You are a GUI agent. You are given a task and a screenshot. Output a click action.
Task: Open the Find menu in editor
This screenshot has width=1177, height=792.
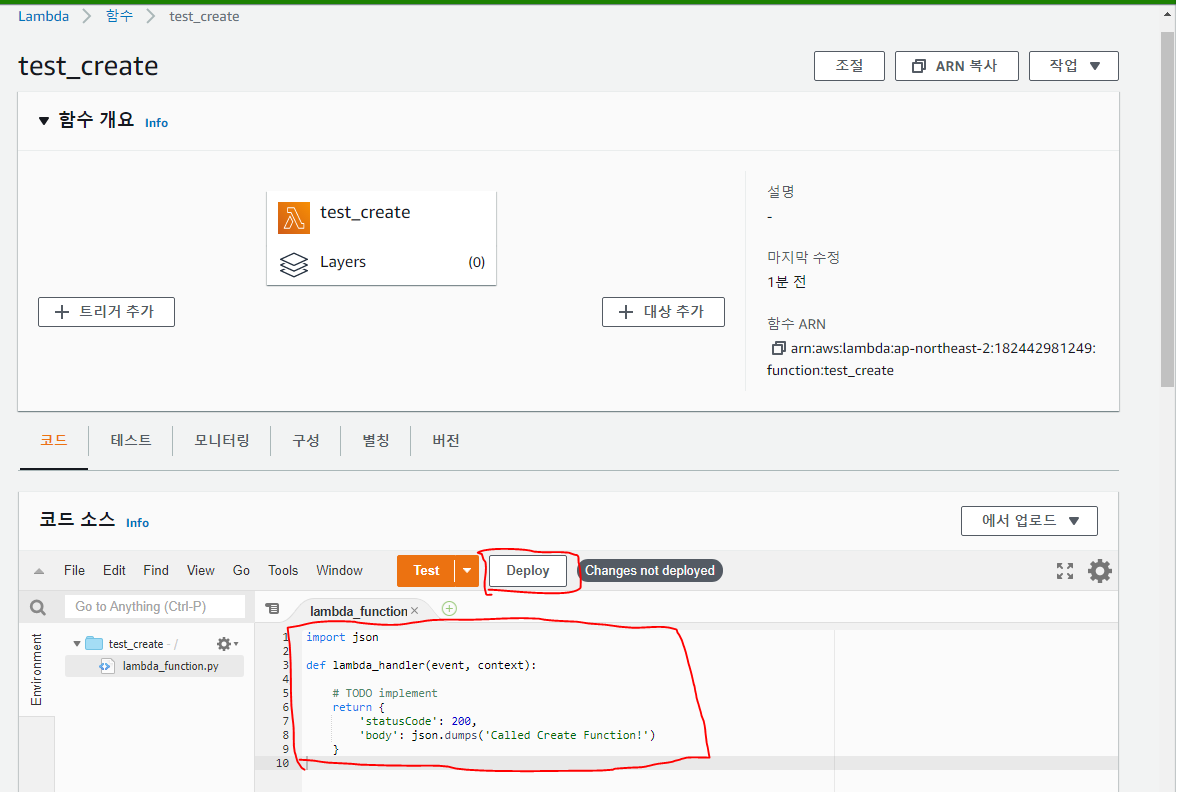click(156, 571)
